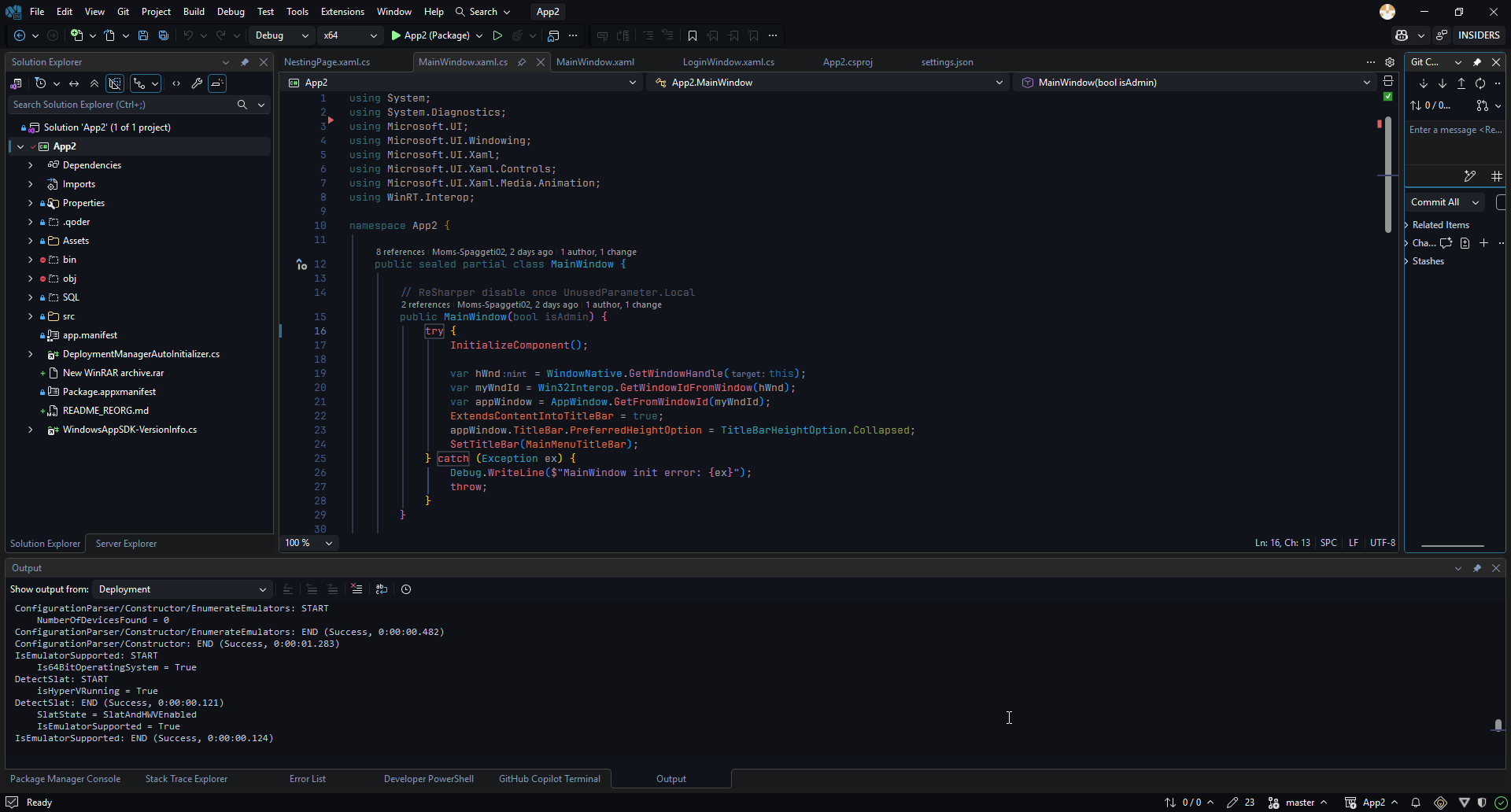Click Collapse All in Solution Explorer
Screen dimensions: 1511x812
tap(94, 83)
